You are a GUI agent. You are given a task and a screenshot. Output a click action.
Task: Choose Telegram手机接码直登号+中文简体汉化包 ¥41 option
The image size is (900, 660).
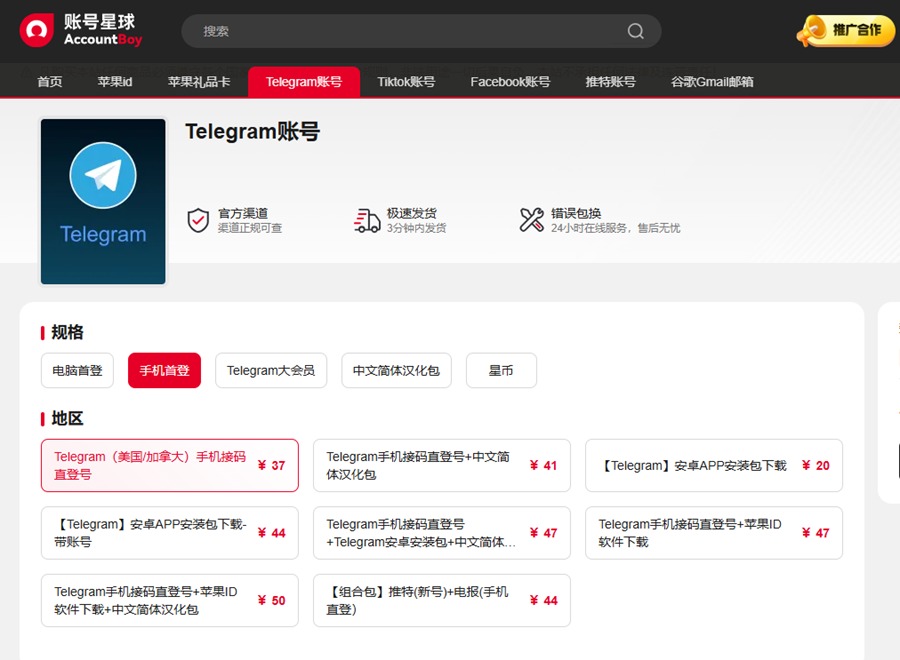click(442, 465)
